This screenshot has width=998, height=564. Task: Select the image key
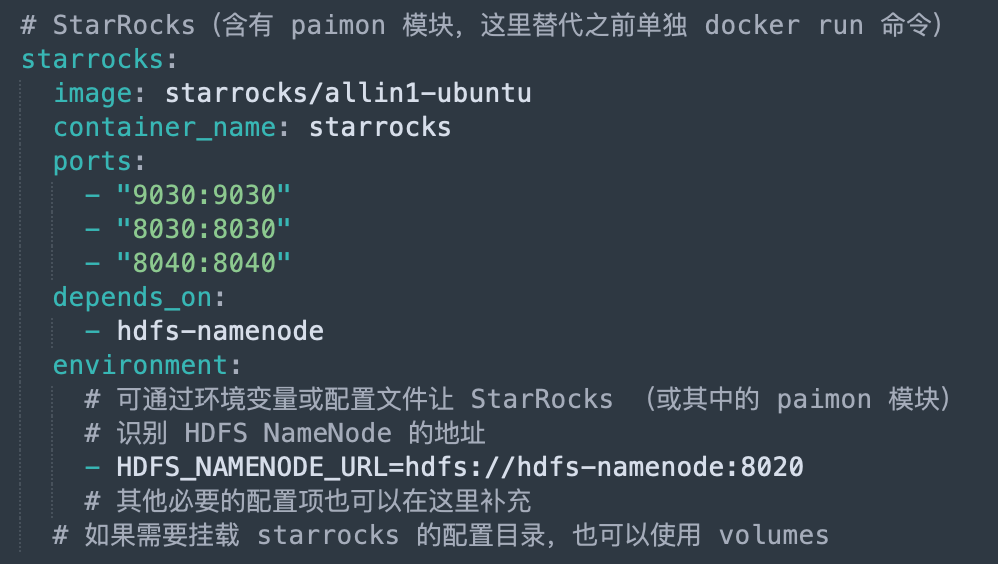point(93,94)
